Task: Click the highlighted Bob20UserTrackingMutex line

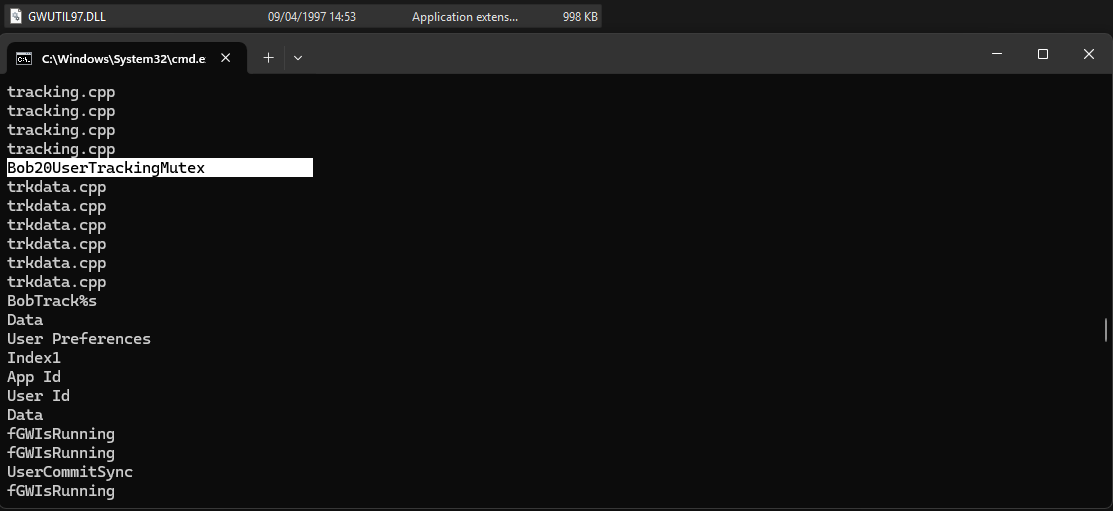Action: tap(106, 168)
